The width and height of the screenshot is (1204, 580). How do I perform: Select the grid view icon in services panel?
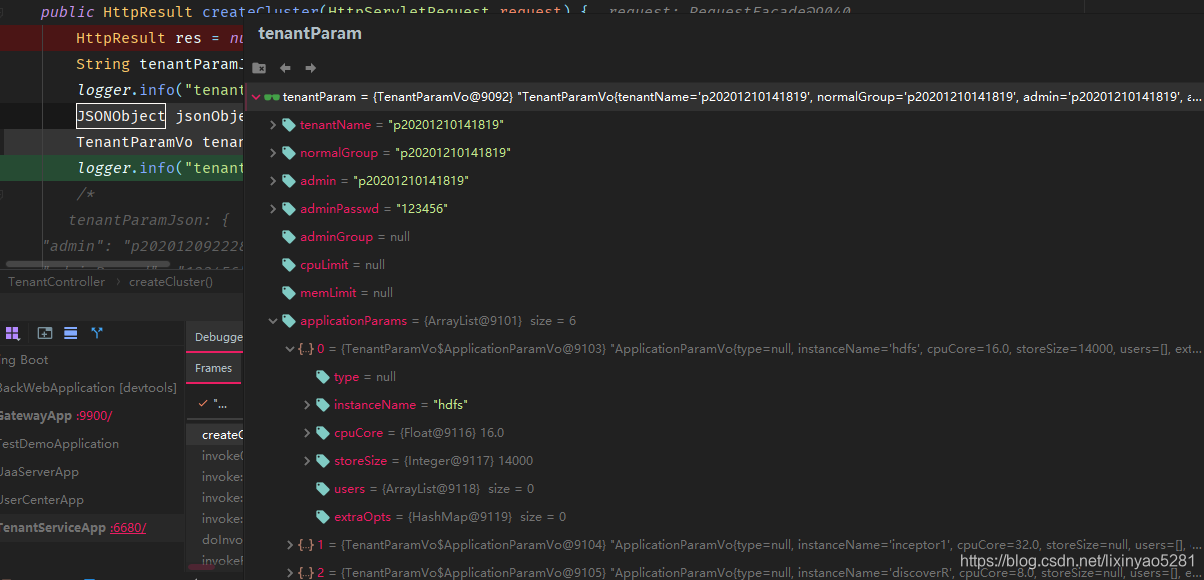click(13, 333)
